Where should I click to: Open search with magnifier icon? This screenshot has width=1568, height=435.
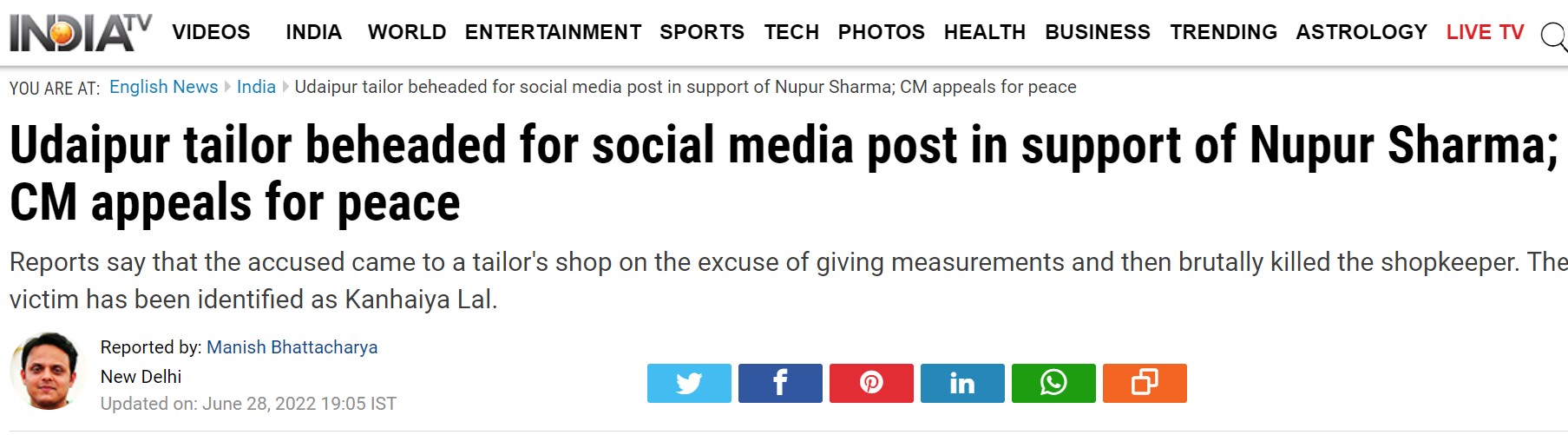point(1552,36)
